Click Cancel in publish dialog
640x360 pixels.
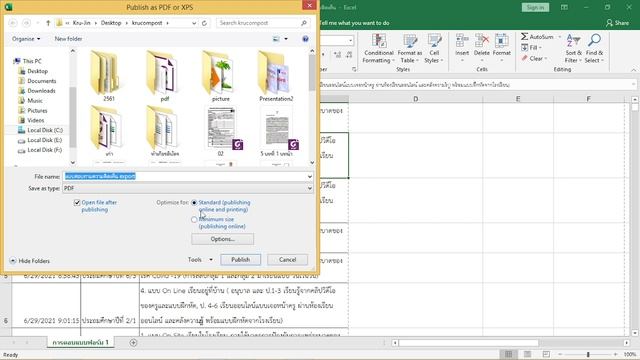[287, 260]
